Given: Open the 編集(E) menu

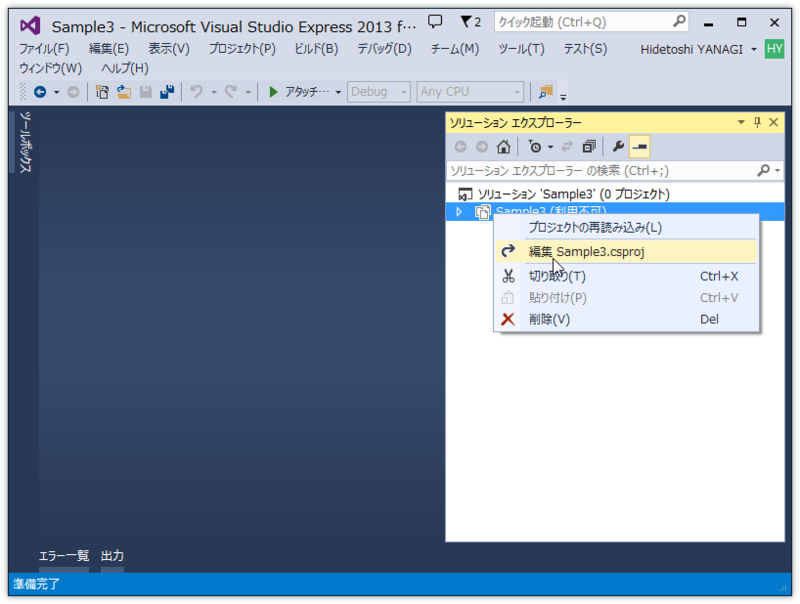Looking at the screenshot, I should tap(109, 49).
